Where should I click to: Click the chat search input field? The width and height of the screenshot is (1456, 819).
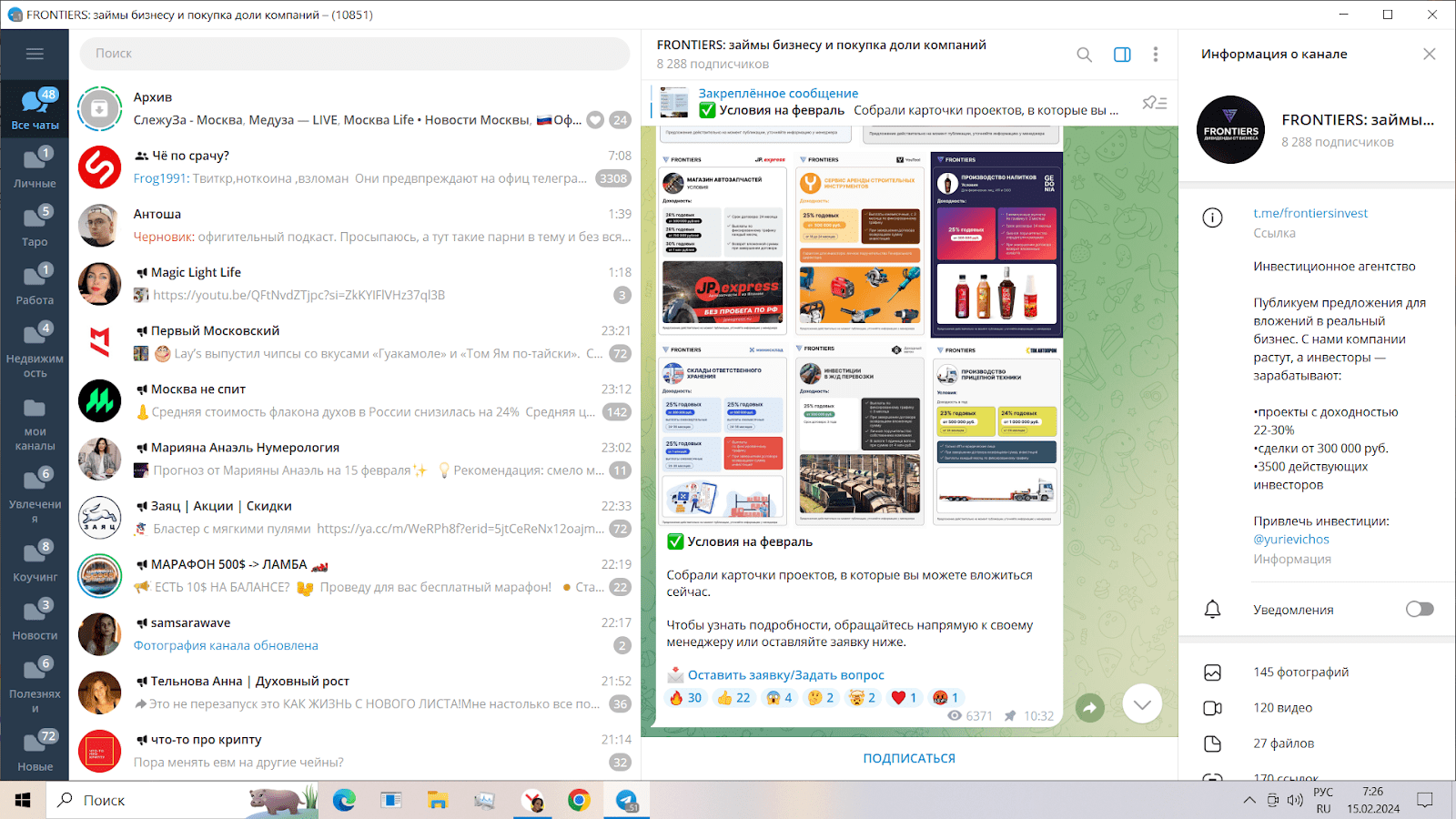pos(355,54)
